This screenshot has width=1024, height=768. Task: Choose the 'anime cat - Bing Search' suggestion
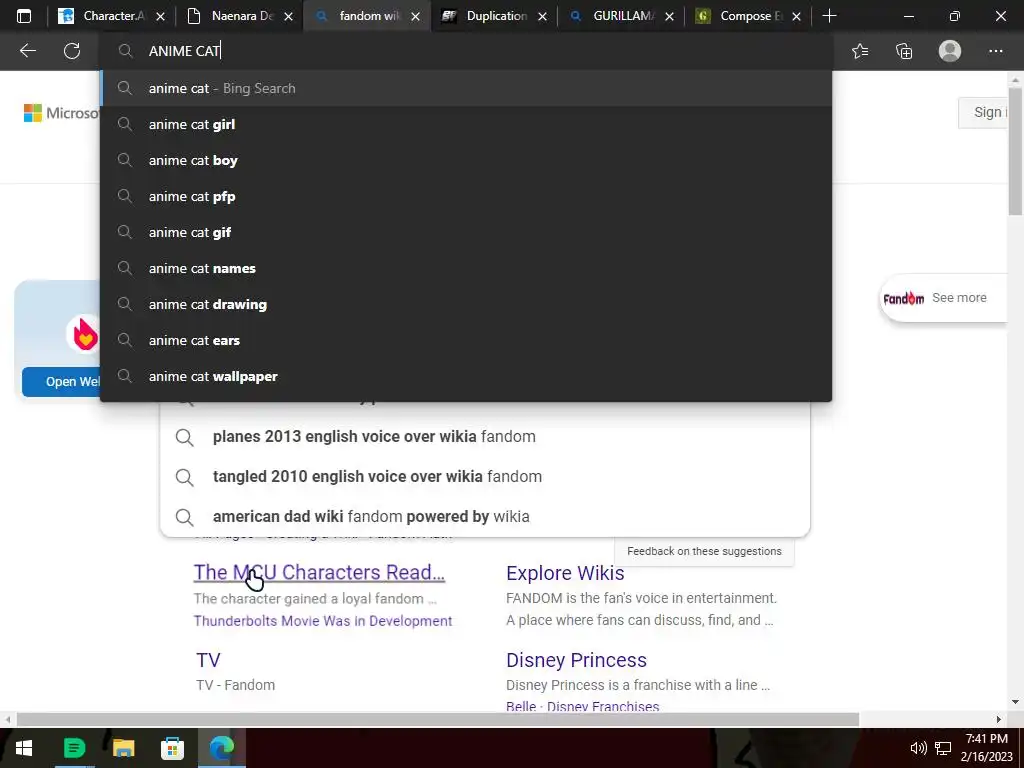[466, 88]
